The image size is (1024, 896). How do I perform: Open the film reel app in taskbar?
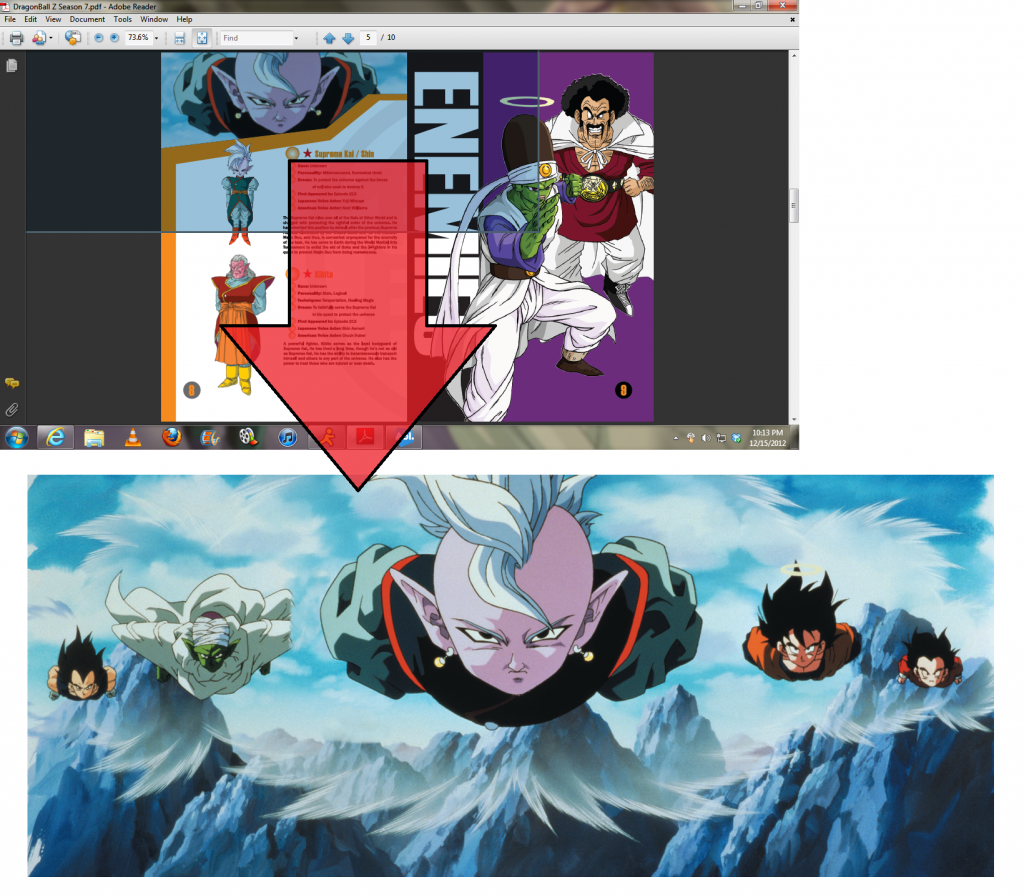248,437
